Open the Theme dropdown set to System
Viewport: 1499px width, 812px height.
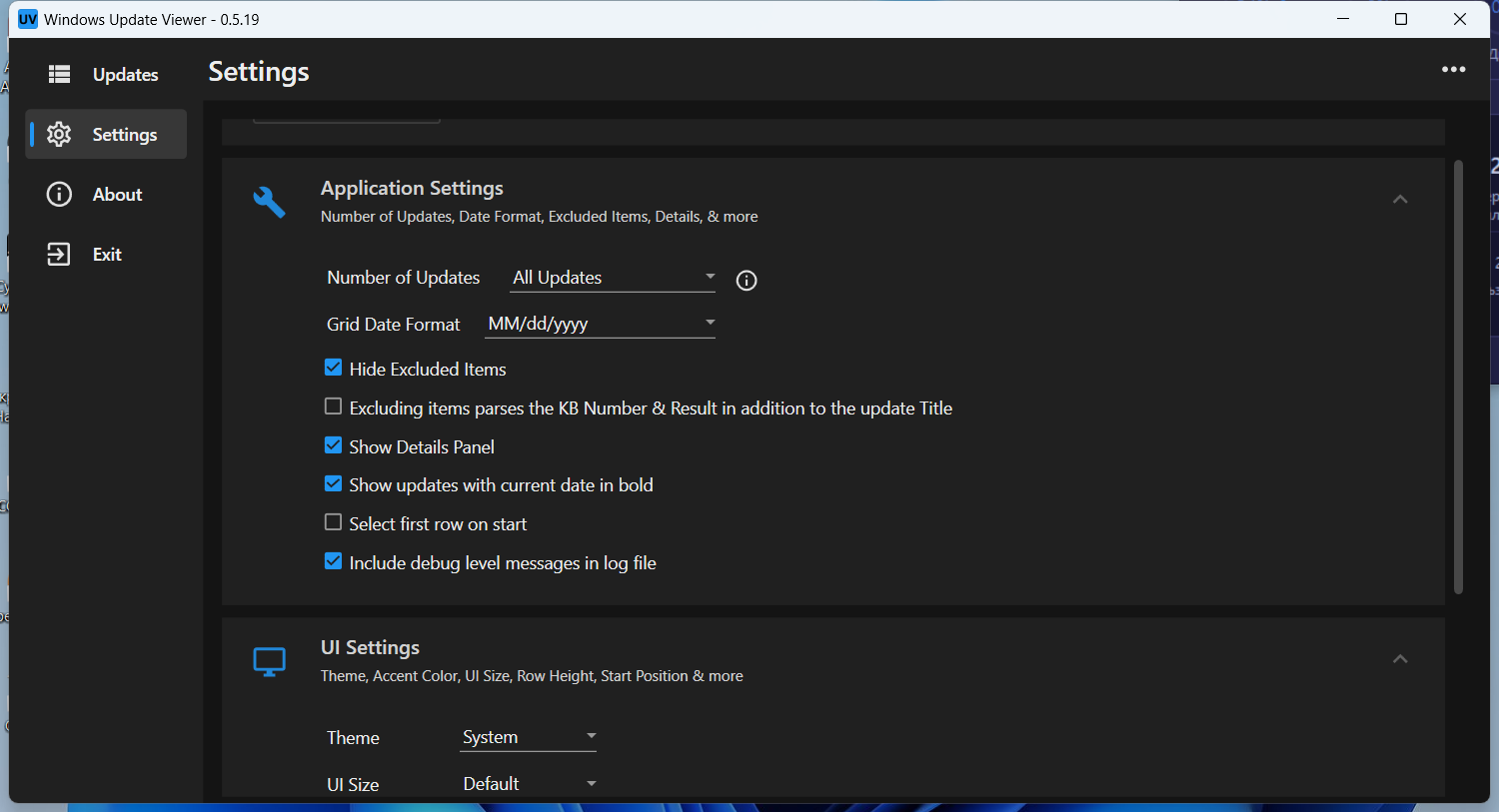(528, 737)
